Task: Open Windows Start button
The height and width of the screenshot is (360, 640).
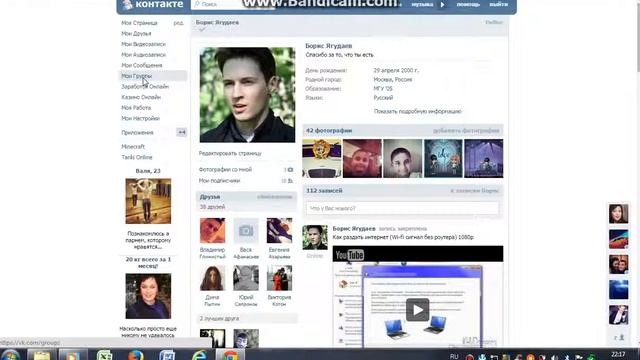Action: click(11, 355)
